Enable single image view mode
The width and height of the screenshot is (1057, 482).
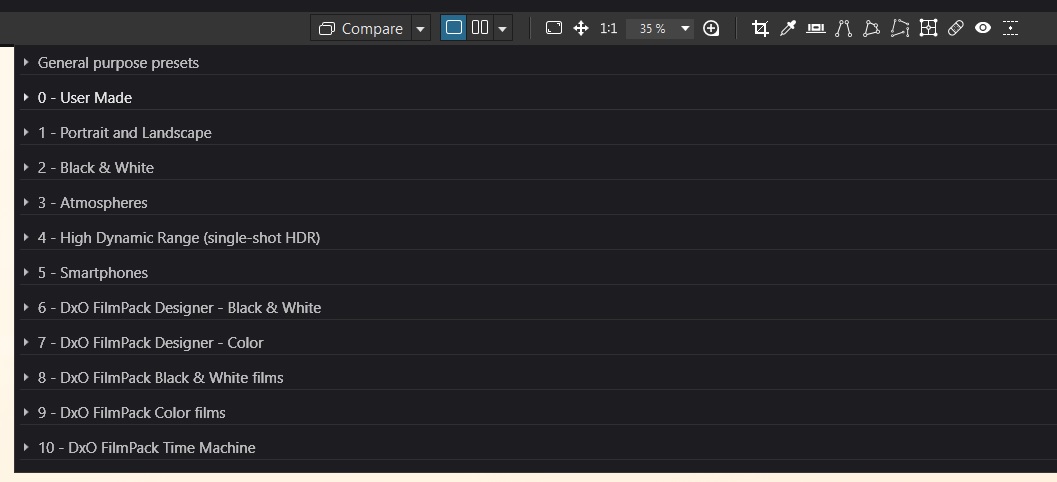click(454, 28)
